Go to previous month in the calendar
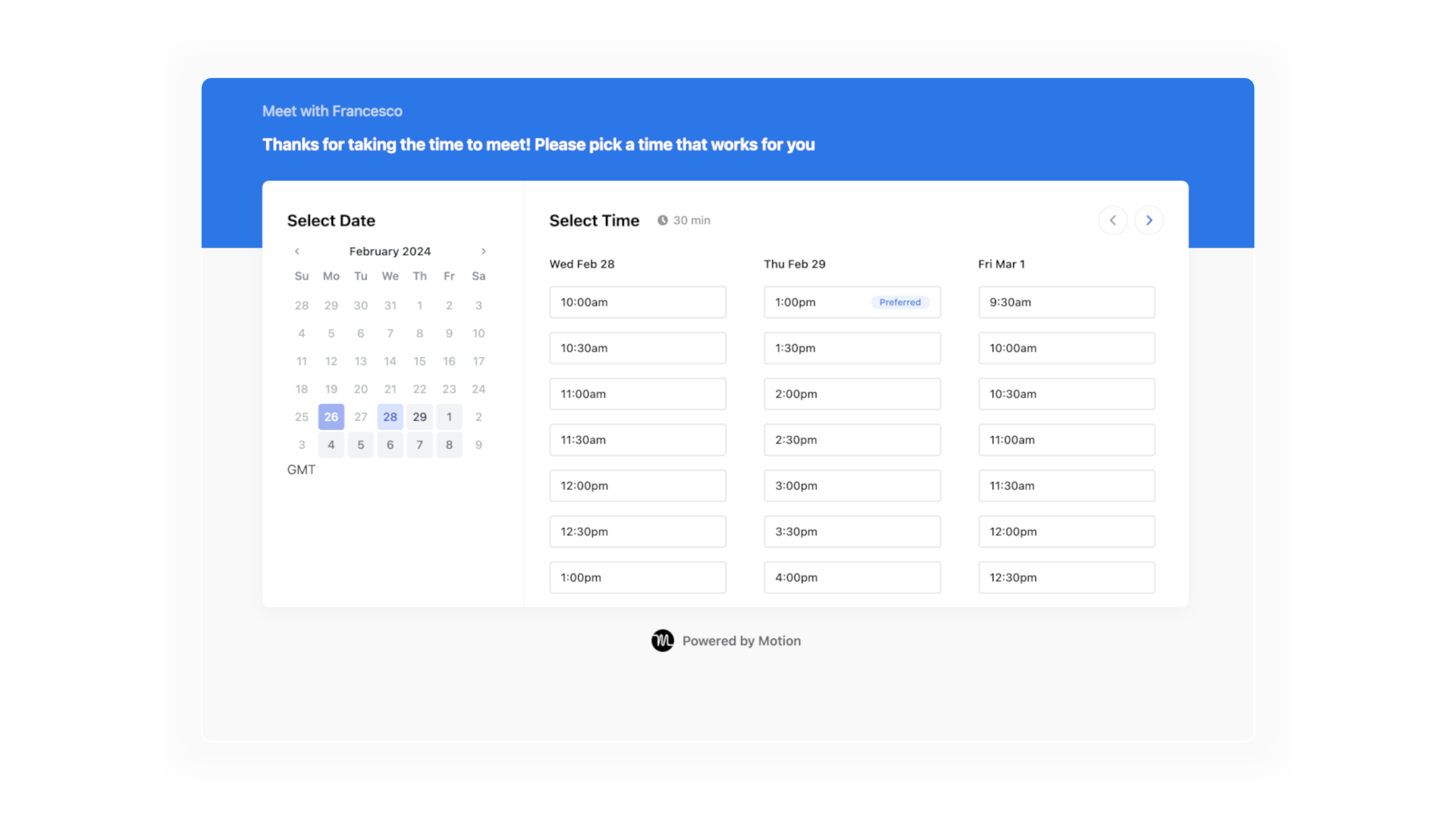1456x819 pixels. click(297, 251)
